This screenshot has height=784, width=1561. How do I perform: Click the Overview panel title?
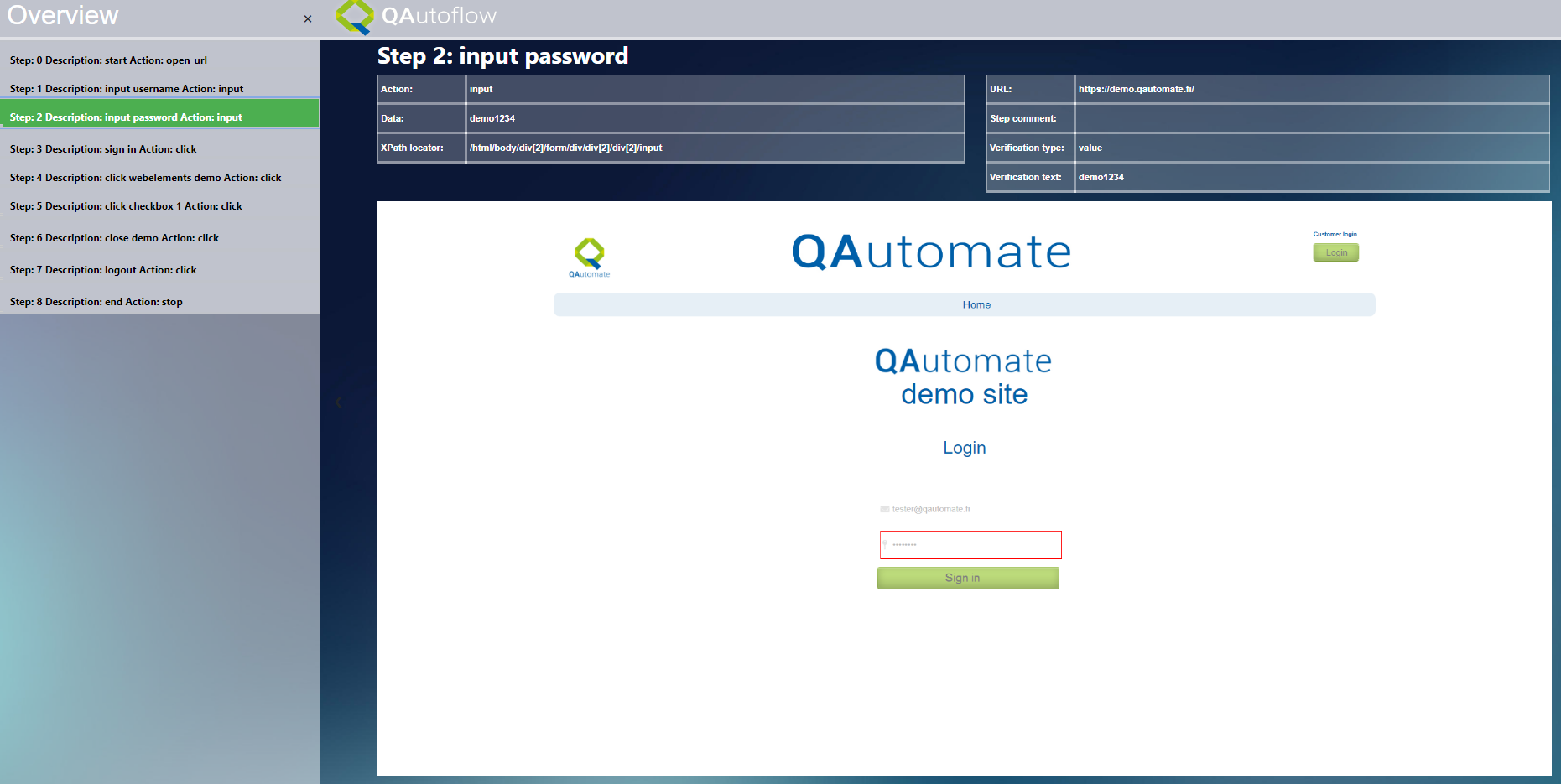[x=63, y=15]
